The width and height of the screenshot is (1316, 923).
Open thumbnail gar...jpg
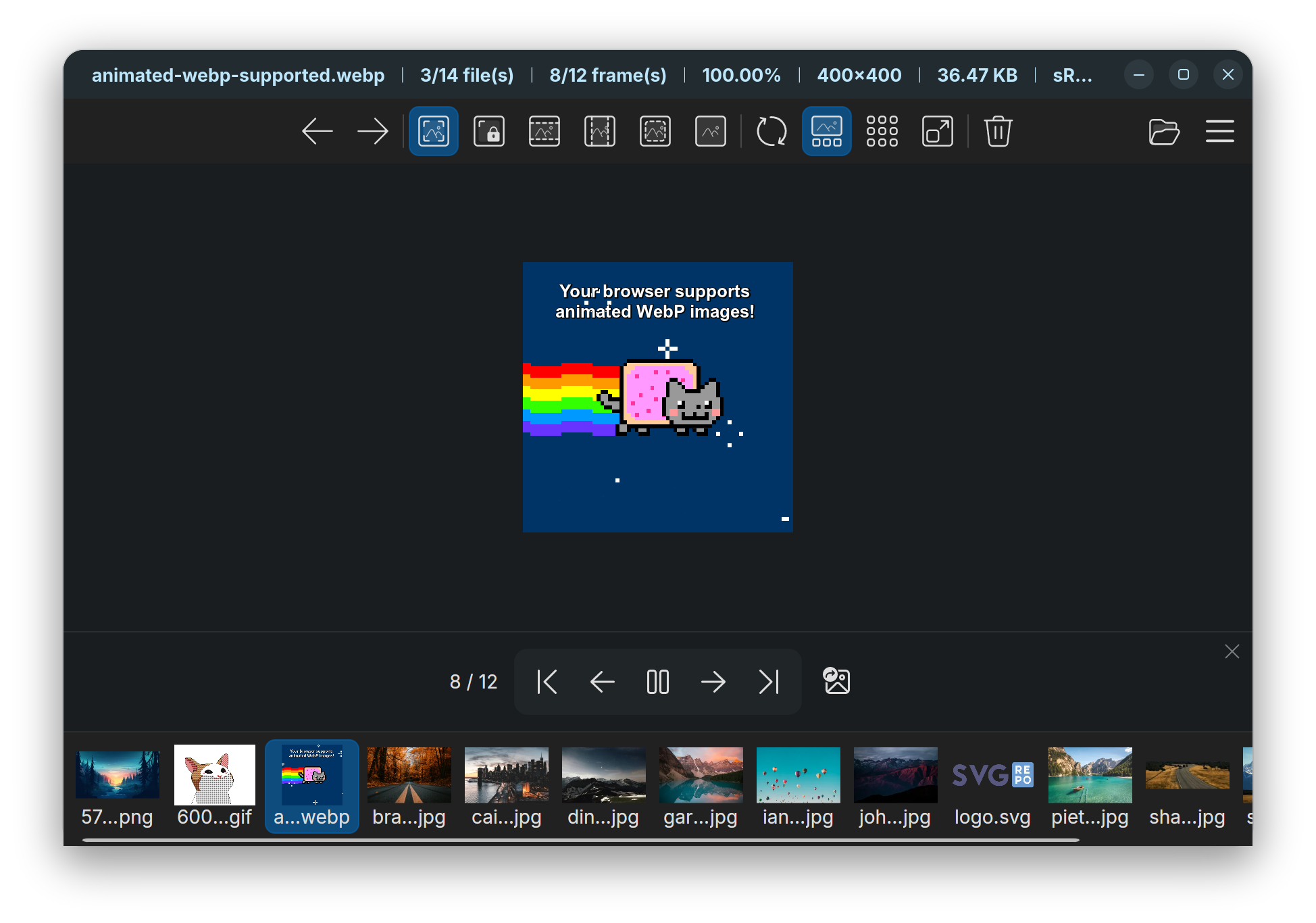[701, 787]
